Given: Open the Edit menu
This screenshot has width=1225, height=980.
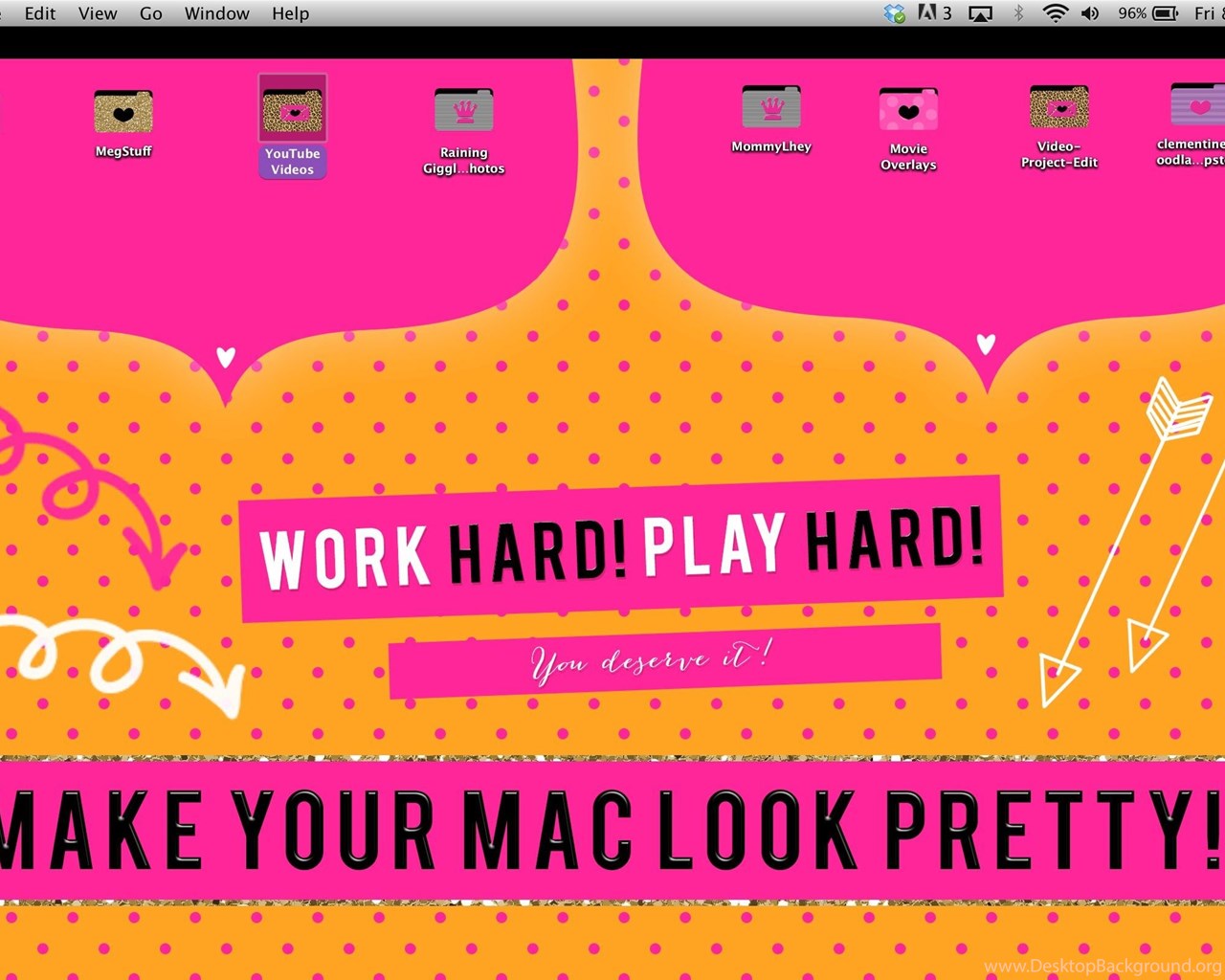Looking at the screenshot, I should (x=40, y=13).
